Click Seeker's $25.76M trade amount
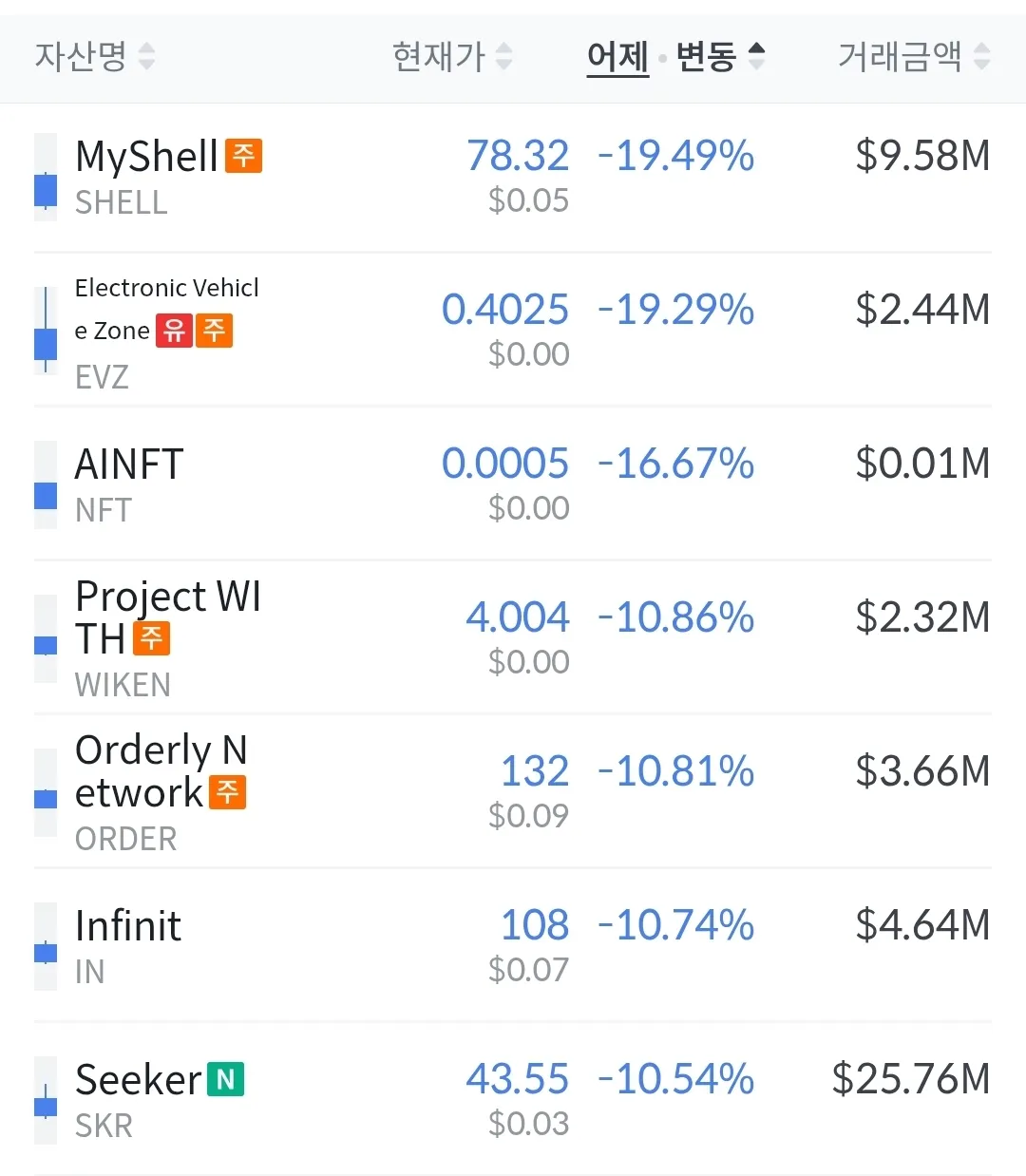 [x=910, y=1079]
